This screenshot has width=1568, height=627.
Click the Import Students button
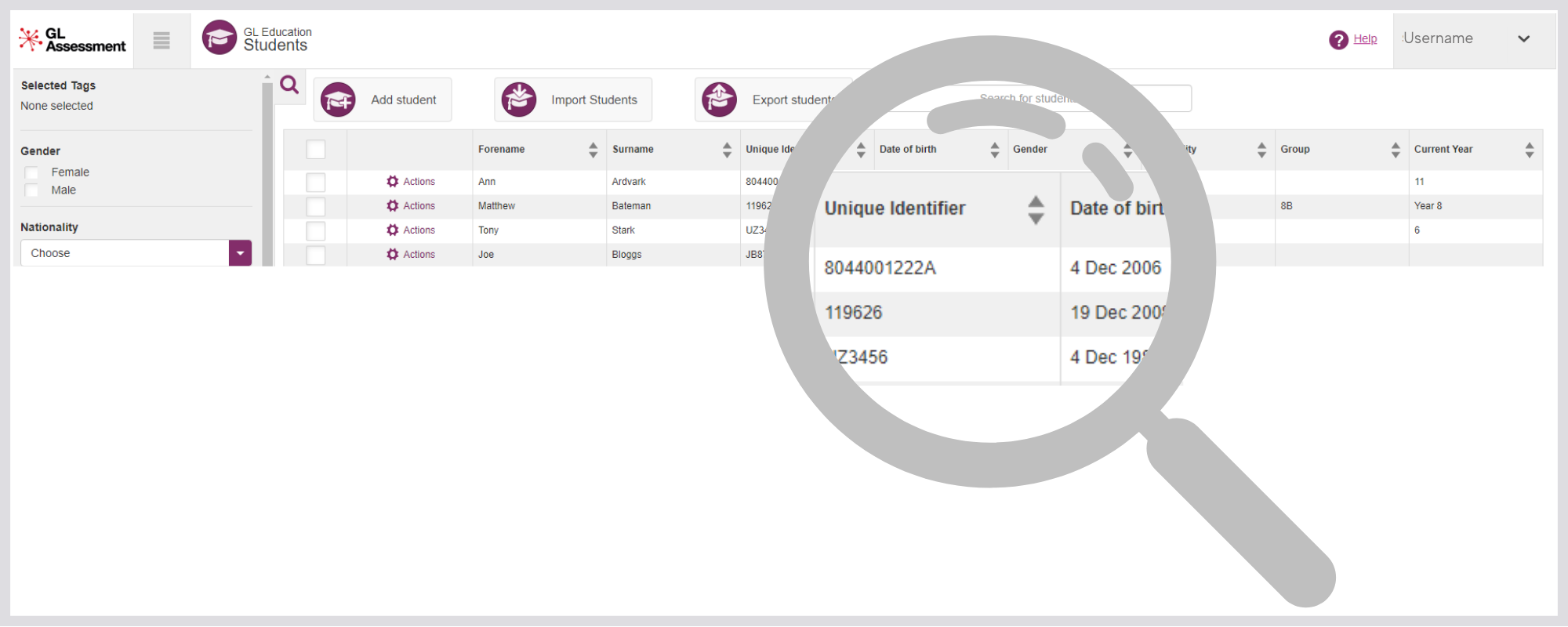pyautogui.click(x=573, y=100)
